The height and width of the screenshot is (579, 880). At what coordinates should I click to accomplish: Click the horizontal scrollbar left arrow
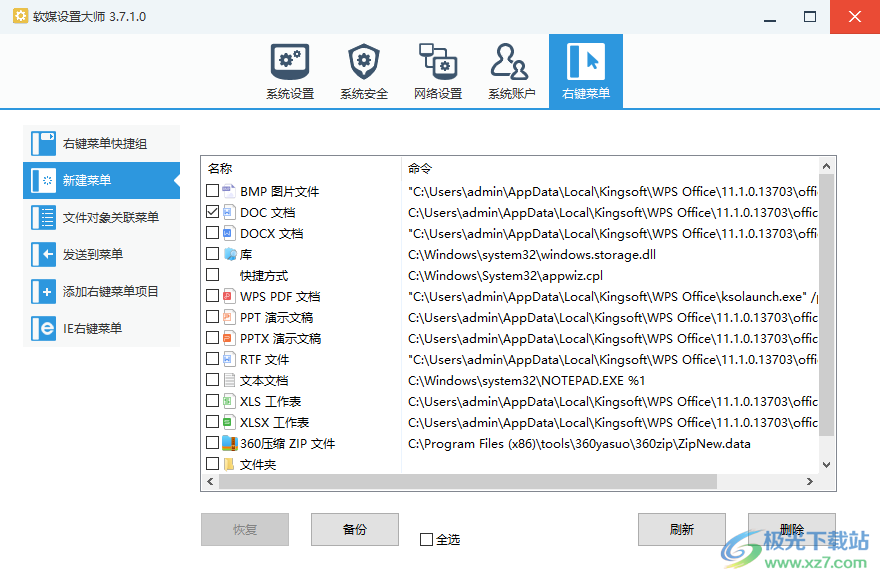[210, 481]
